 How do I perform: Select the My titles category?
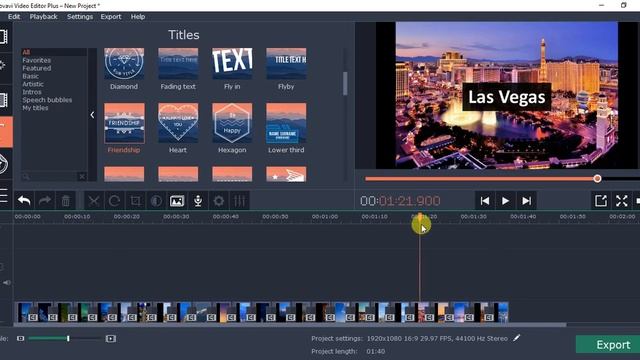[35, 108]
